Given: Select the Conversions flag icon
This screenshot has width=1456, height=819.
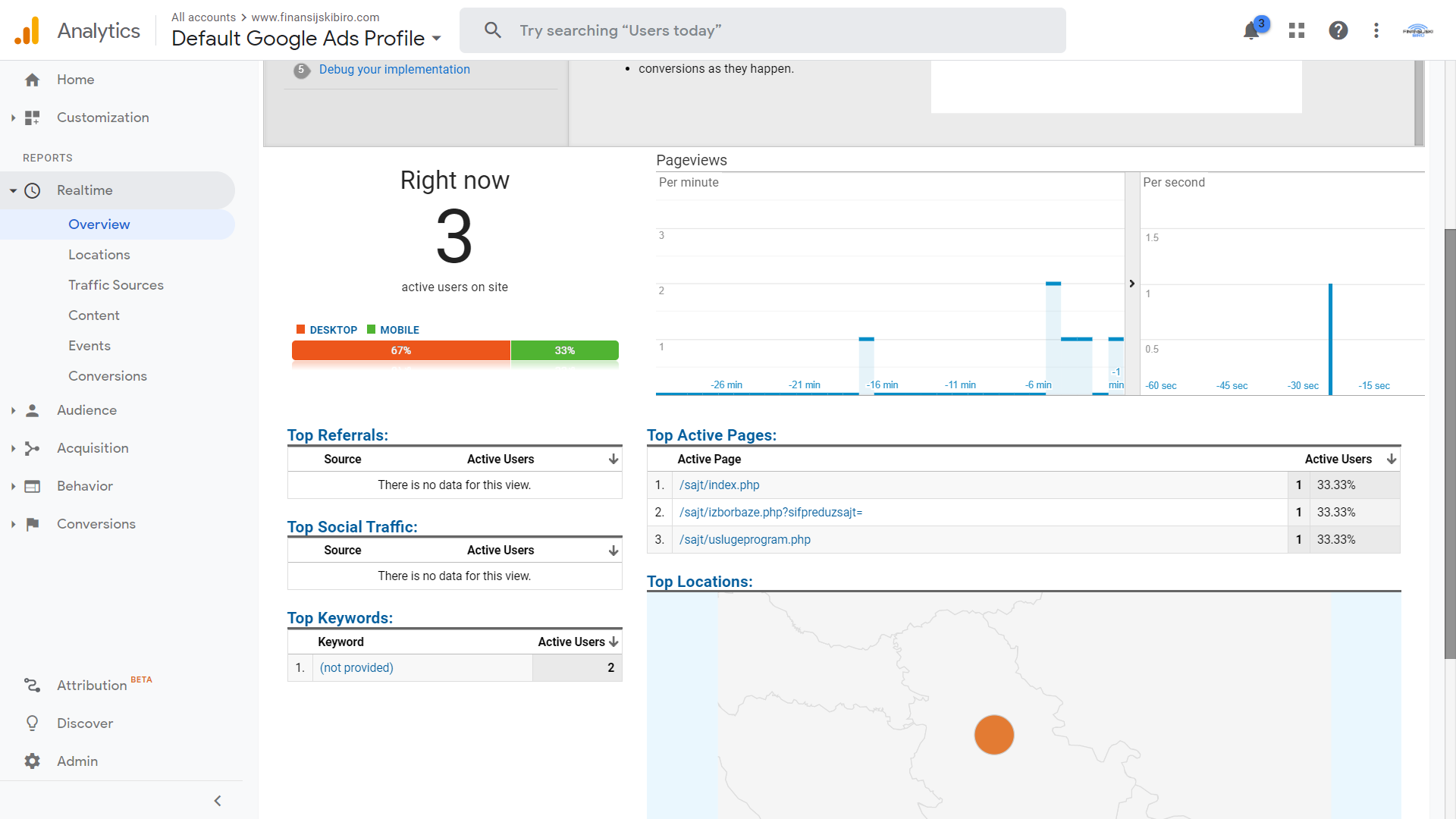Looking at the screenshot, I should (x=33, y=523).
